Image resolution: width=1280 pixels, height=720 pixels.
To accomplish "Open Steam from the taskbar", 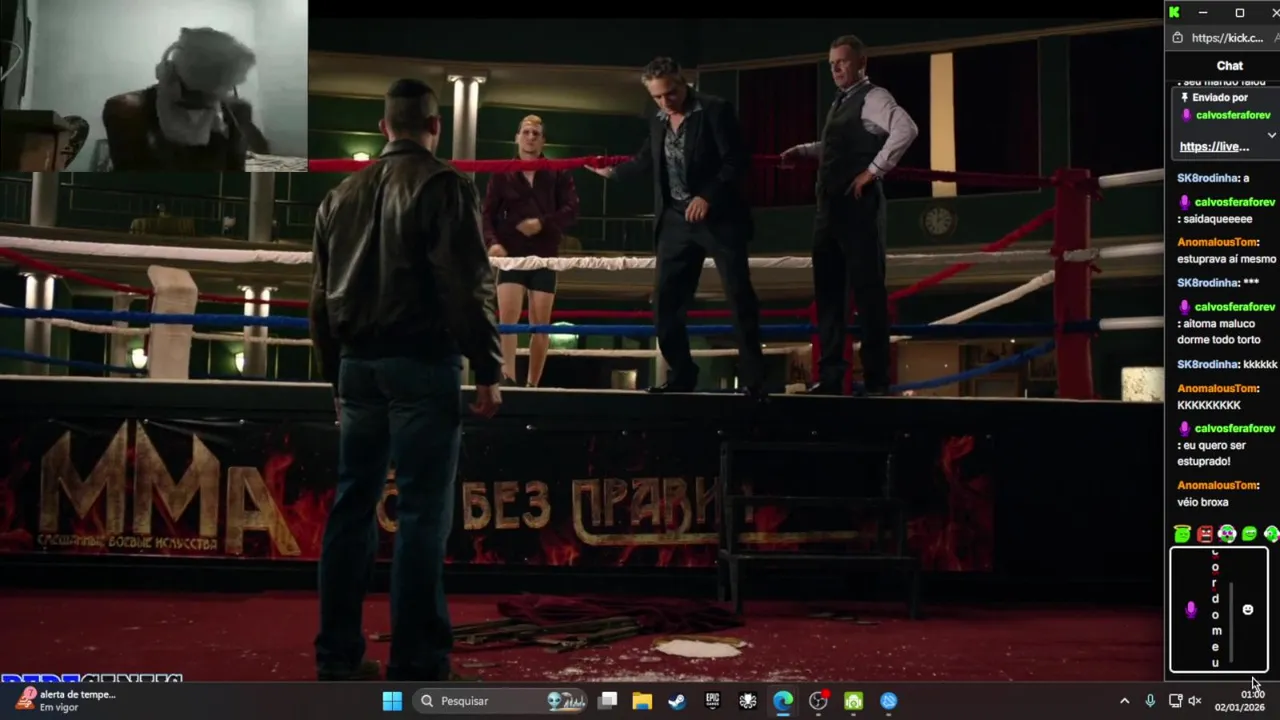I will (677, 701).
